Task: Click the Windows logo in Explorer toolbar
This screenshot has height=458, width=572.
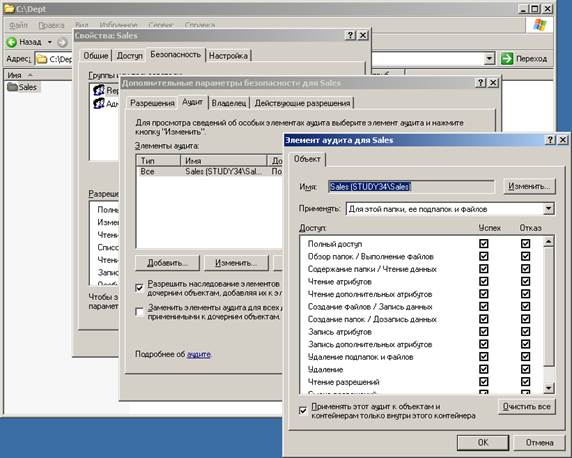Action: click(x=539, y=25)
